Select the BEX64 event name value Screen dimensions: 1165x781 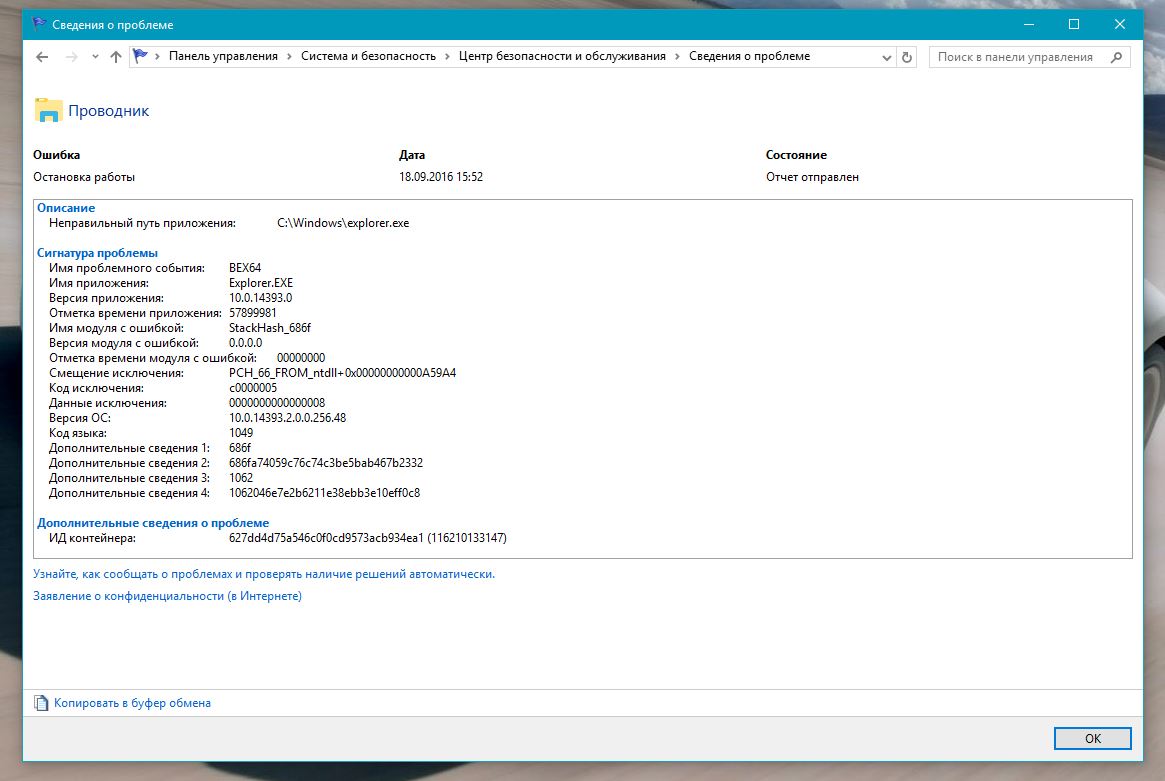pyautogui.click(x=245, y=268)
